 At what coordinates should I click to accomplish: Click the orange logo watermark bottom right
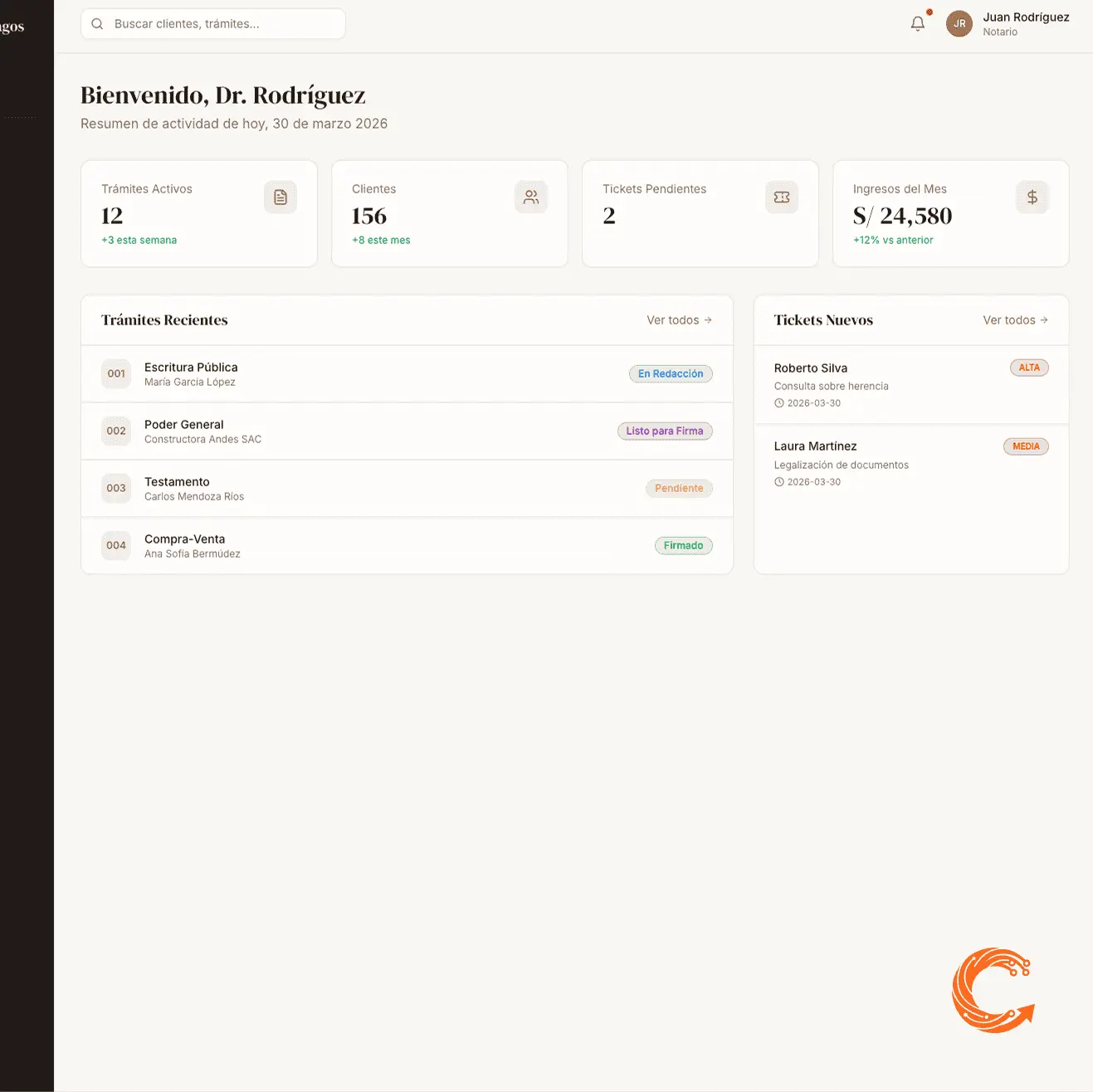click(x=993, y=988)
